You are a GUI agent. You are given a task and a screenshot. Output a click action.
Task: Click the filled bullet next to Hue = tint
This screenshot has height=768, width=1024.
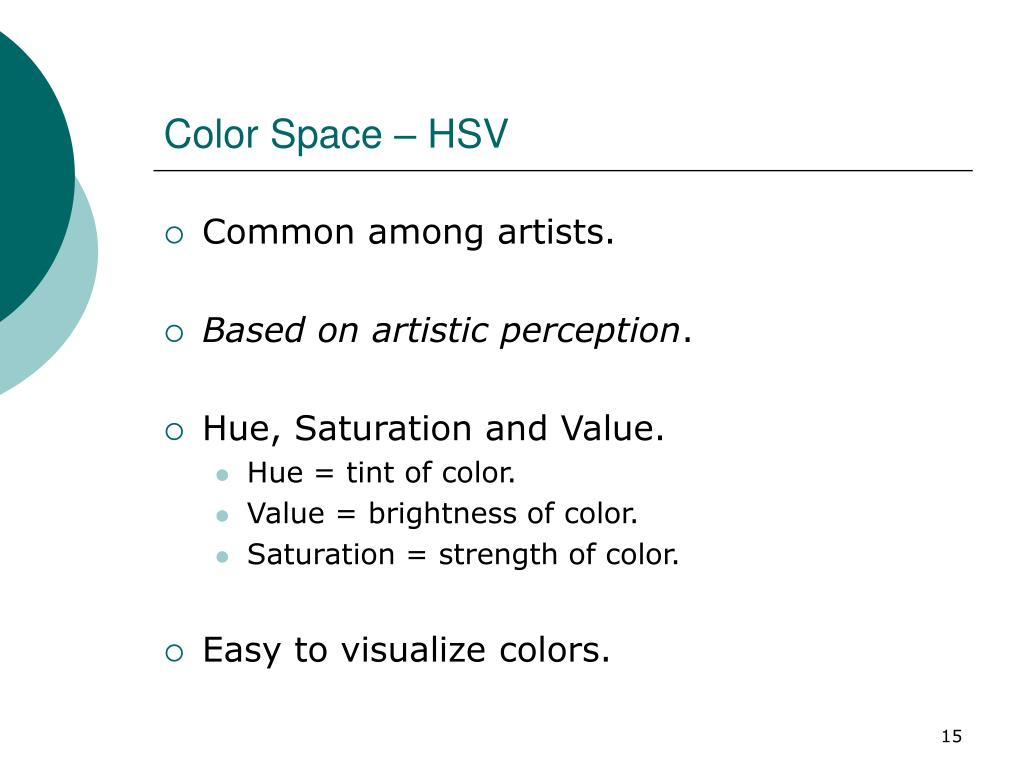222,475
